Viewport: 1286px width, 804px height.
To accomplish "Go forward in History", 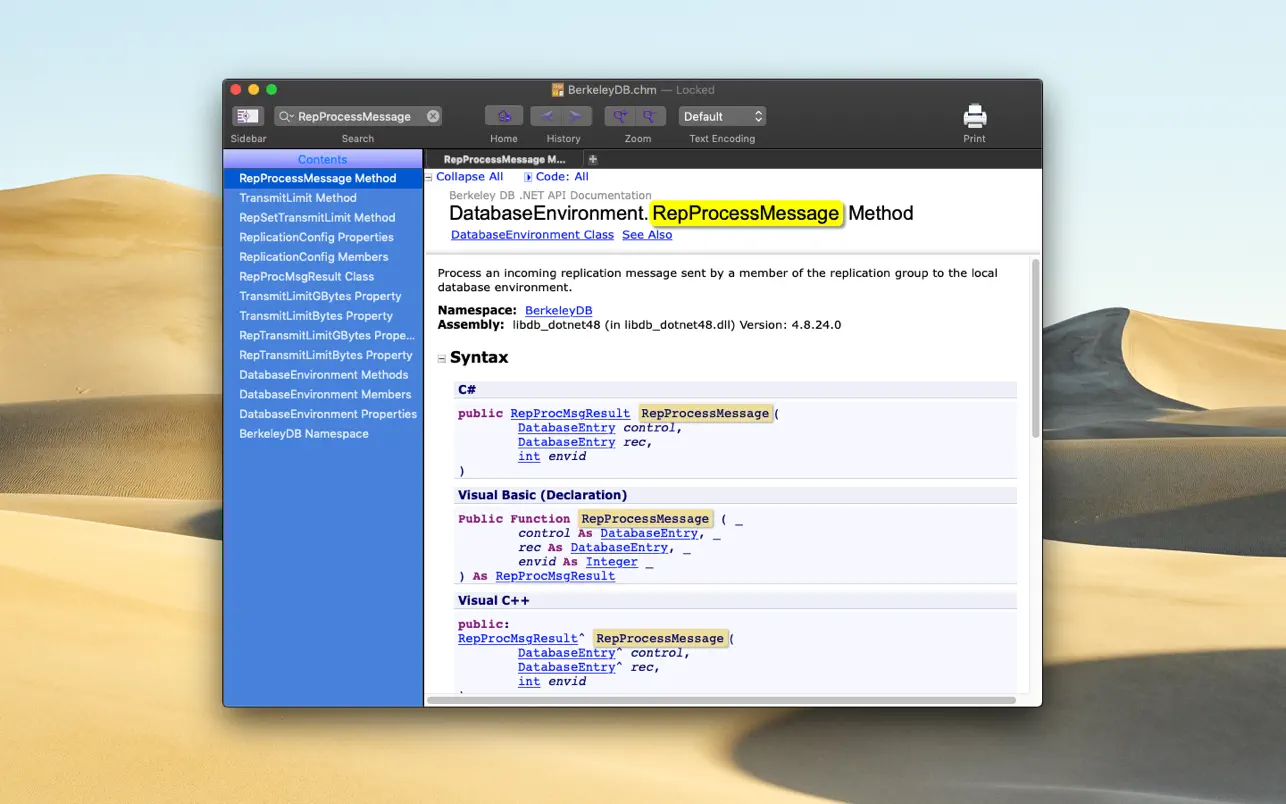I will click(576, 116).
